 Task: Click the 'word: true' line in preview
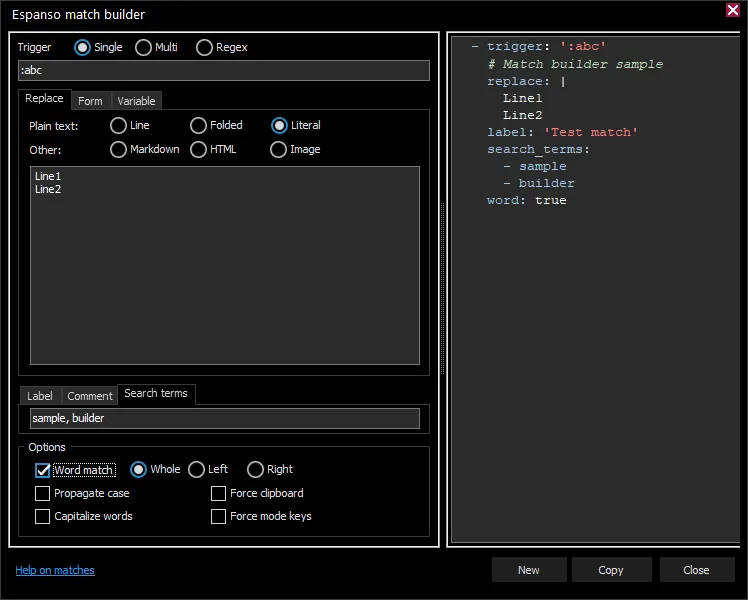tap(527, 200)
